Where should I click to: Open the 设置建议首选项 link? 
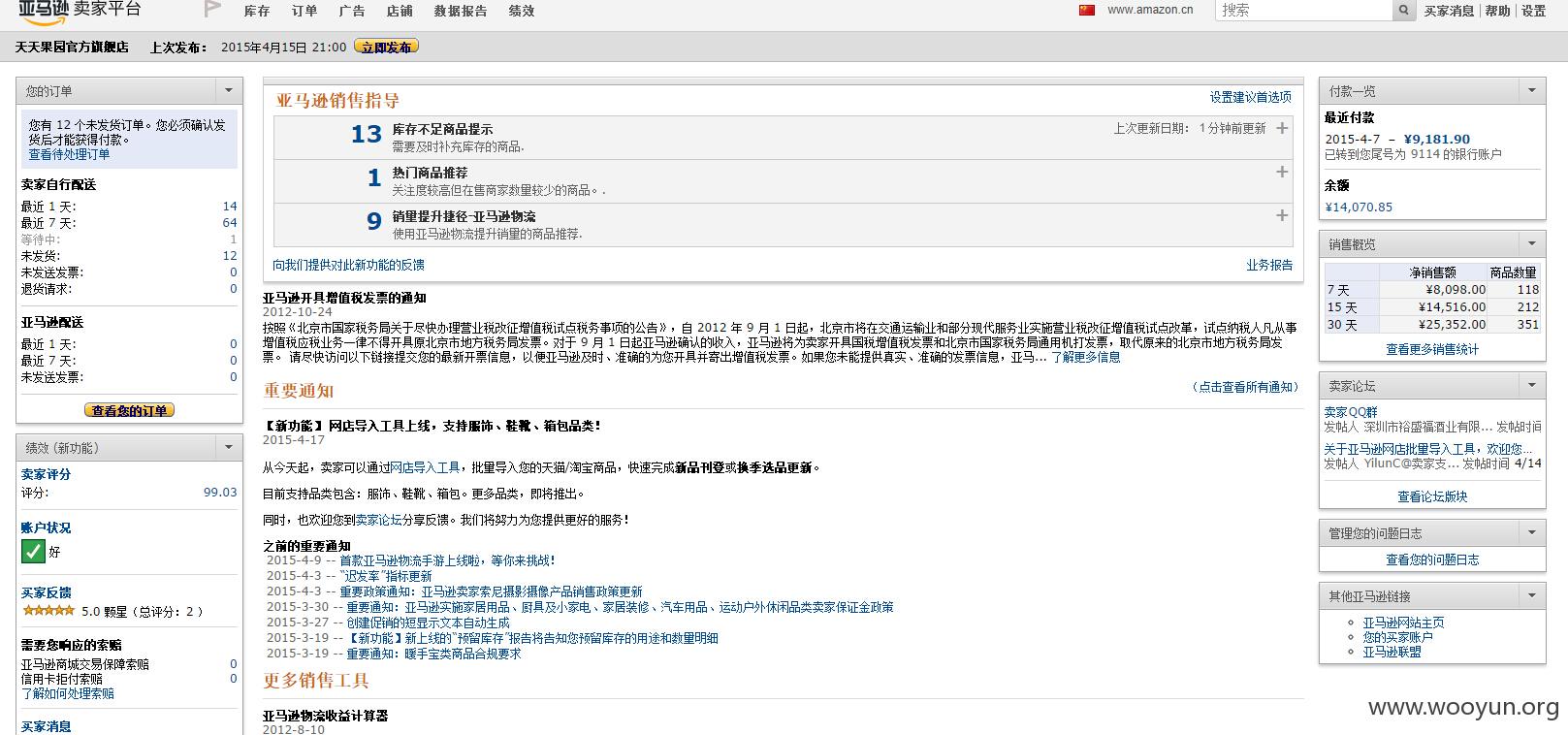click(x=1250, y=97)
